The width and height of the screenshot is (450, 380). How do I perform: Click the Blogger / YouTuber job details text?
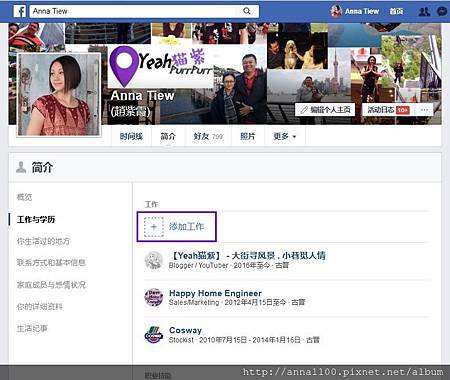click(229, 265)
